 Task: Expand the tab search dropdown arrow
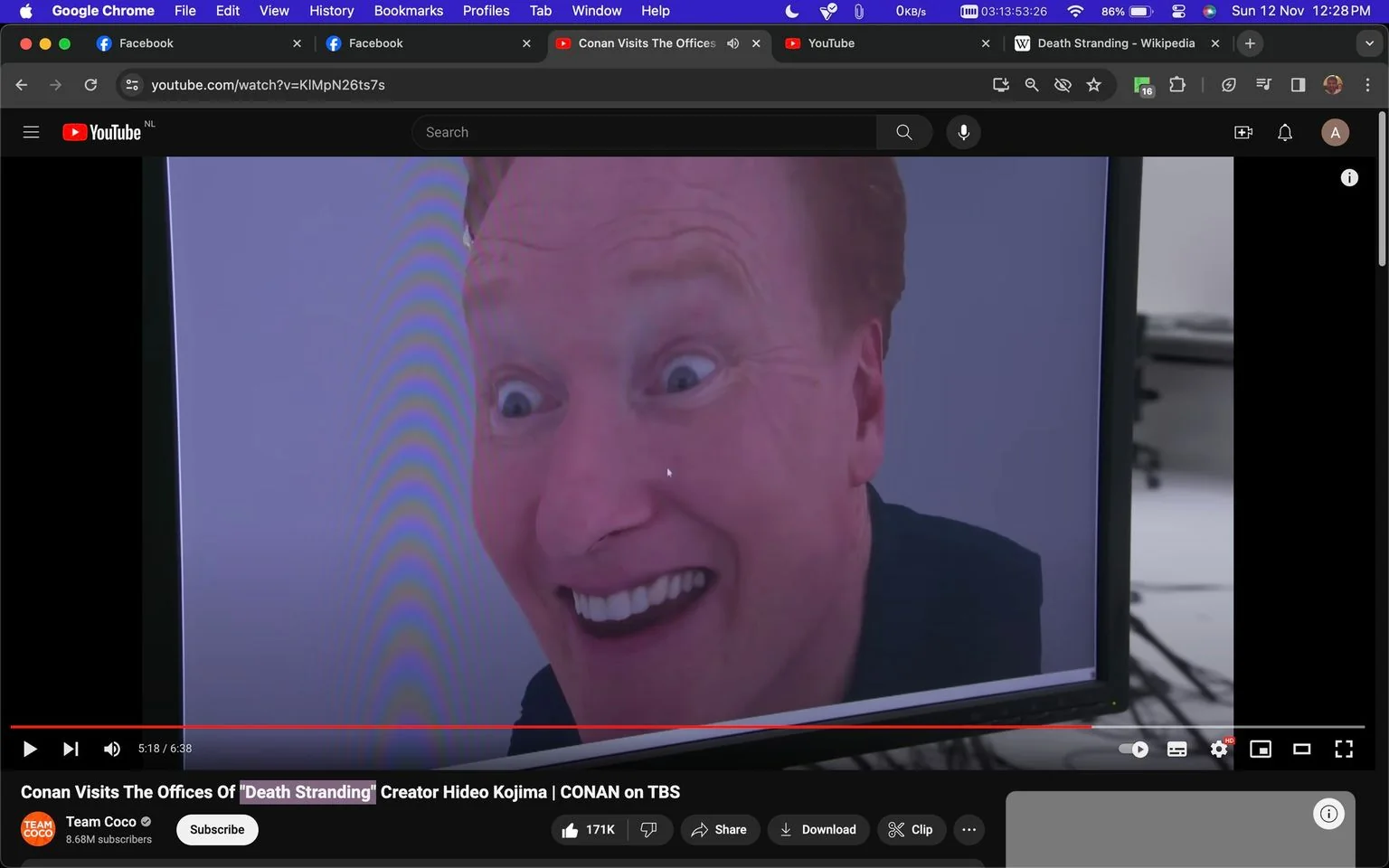[x=1369, y=43]
